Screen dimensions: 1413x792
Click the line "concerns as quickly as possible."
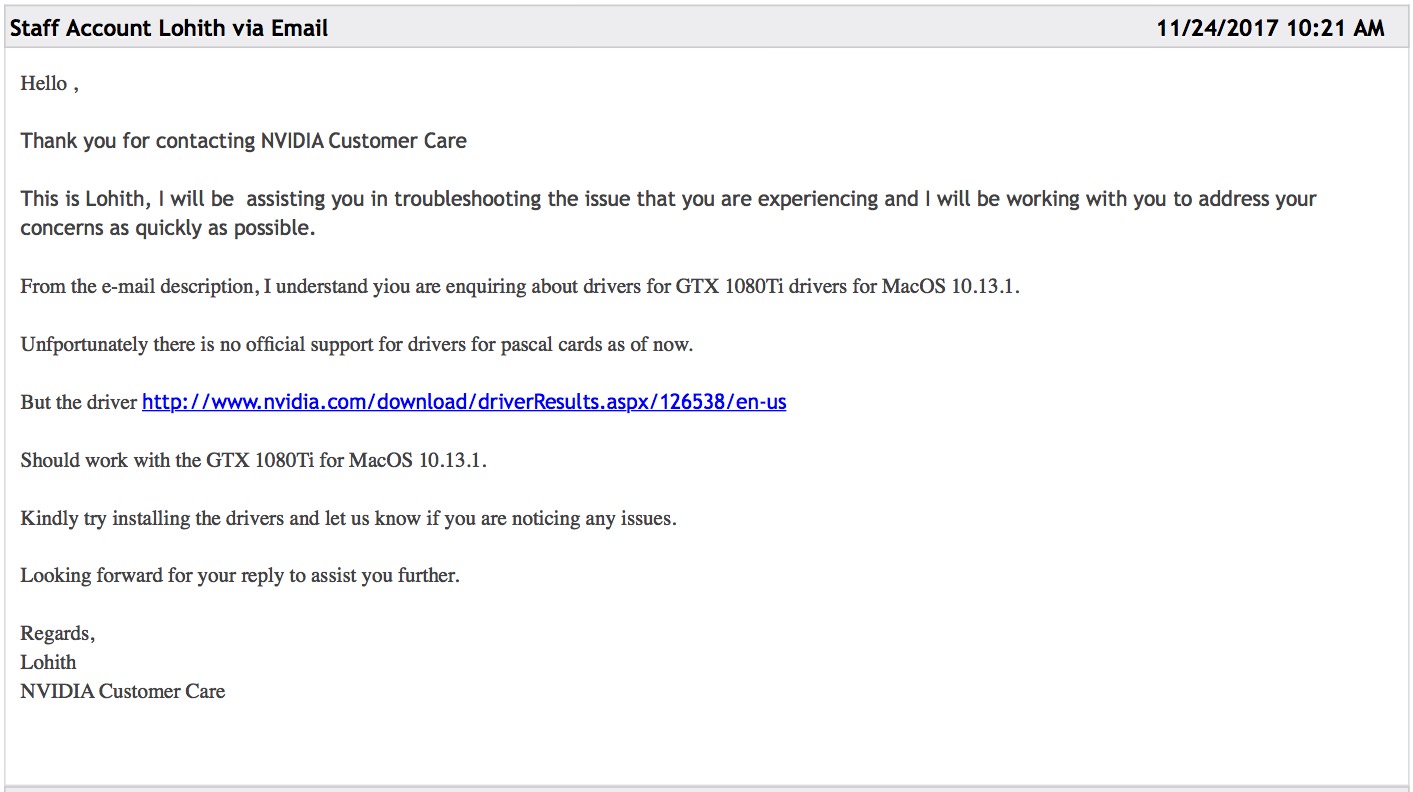pyautogui.click(x=167, y=228)
